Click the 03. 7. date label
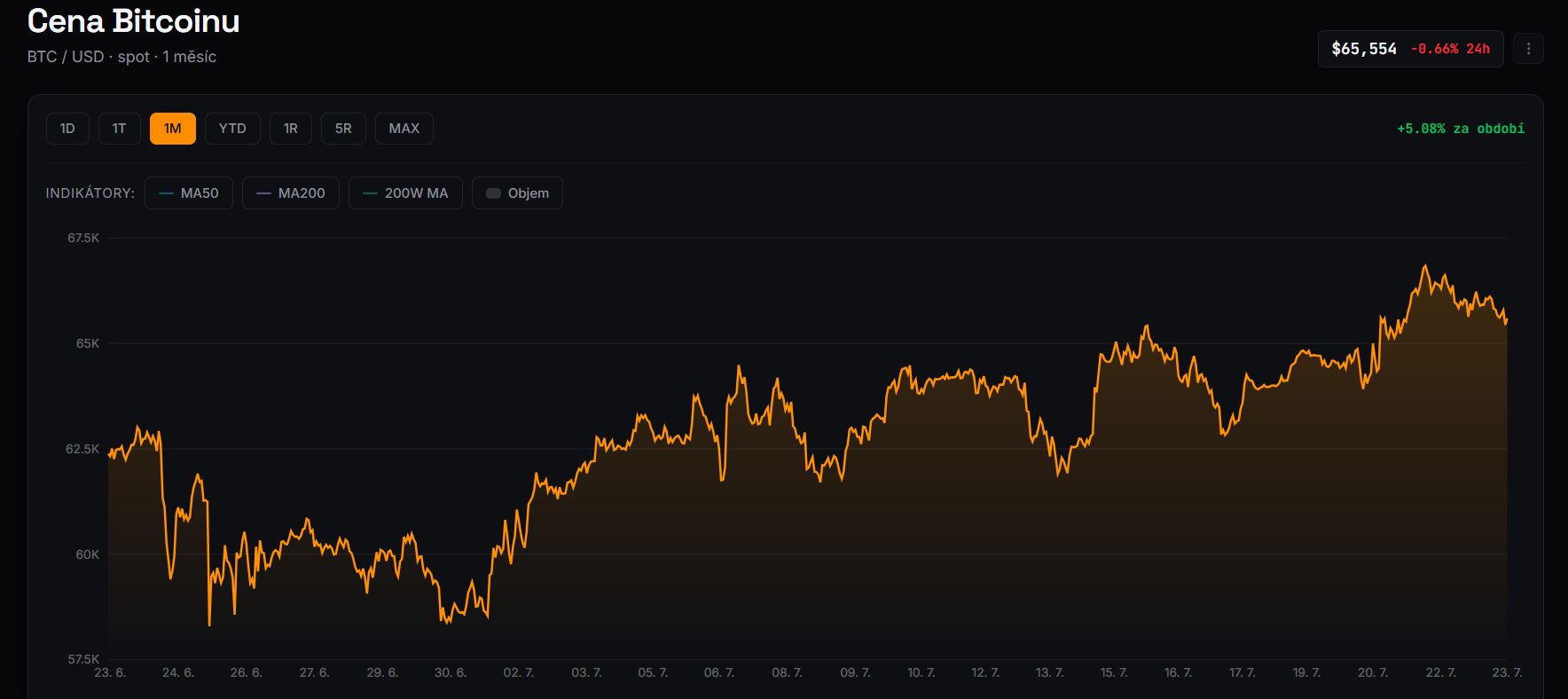Screen dimensions: 1568x699 click(586, 672)
